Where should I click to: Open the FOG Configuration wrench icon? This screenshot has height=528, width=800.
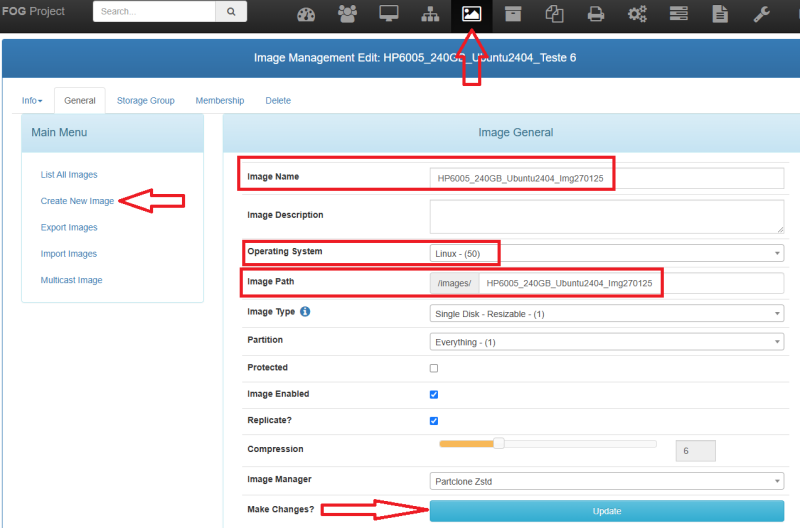[762, 14]
